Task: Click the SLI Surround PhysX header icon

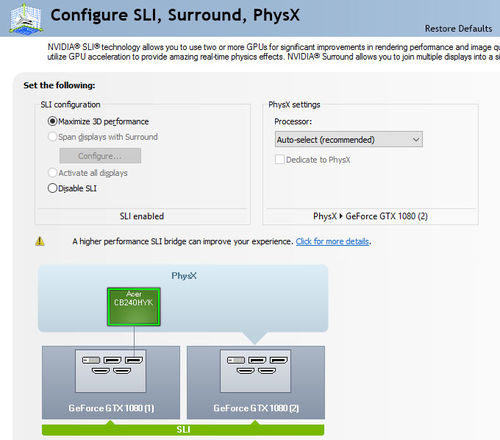Action: coord(26,19)
